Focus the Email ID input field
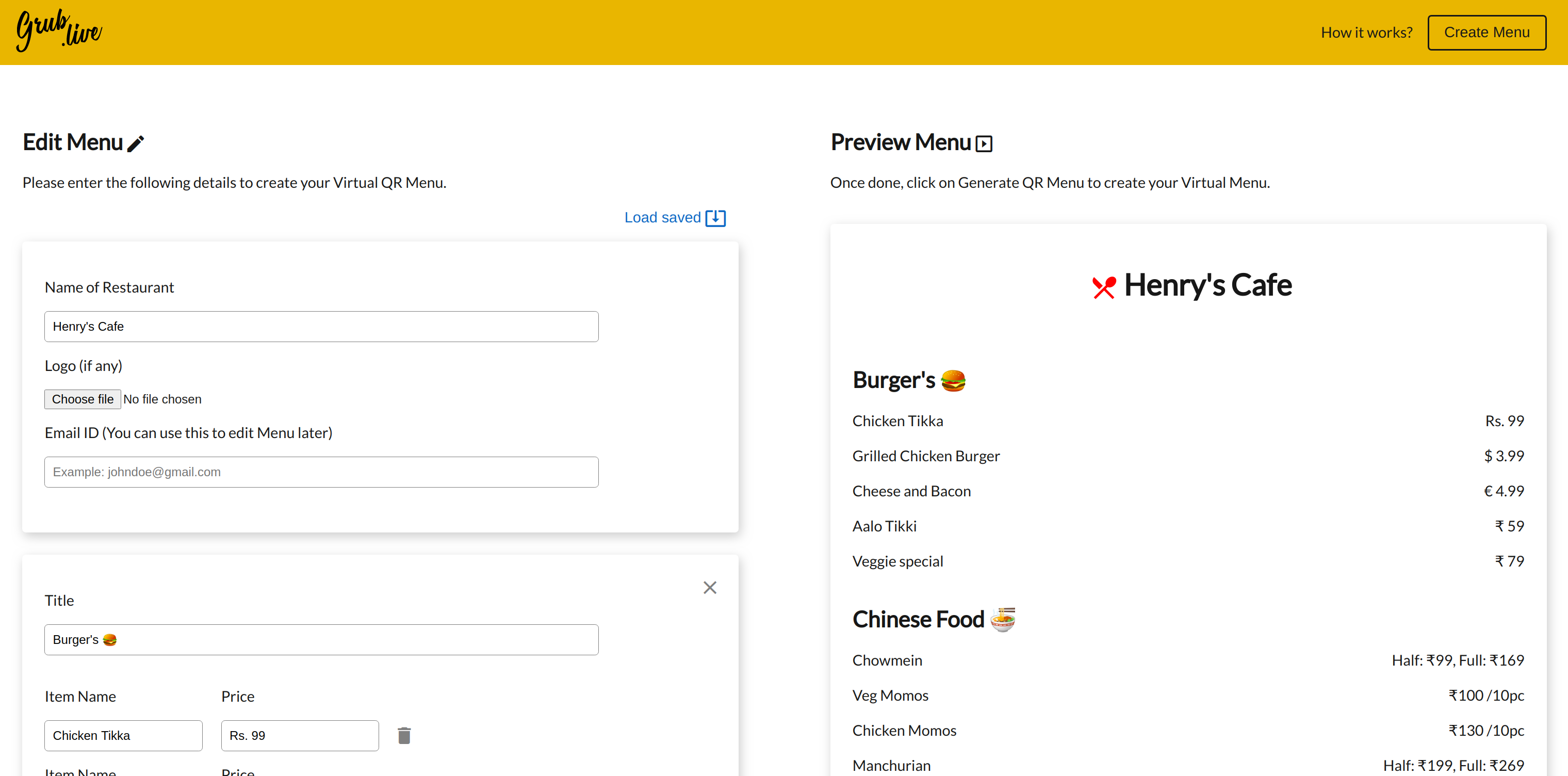1568x776 pixels. point(321,472)
